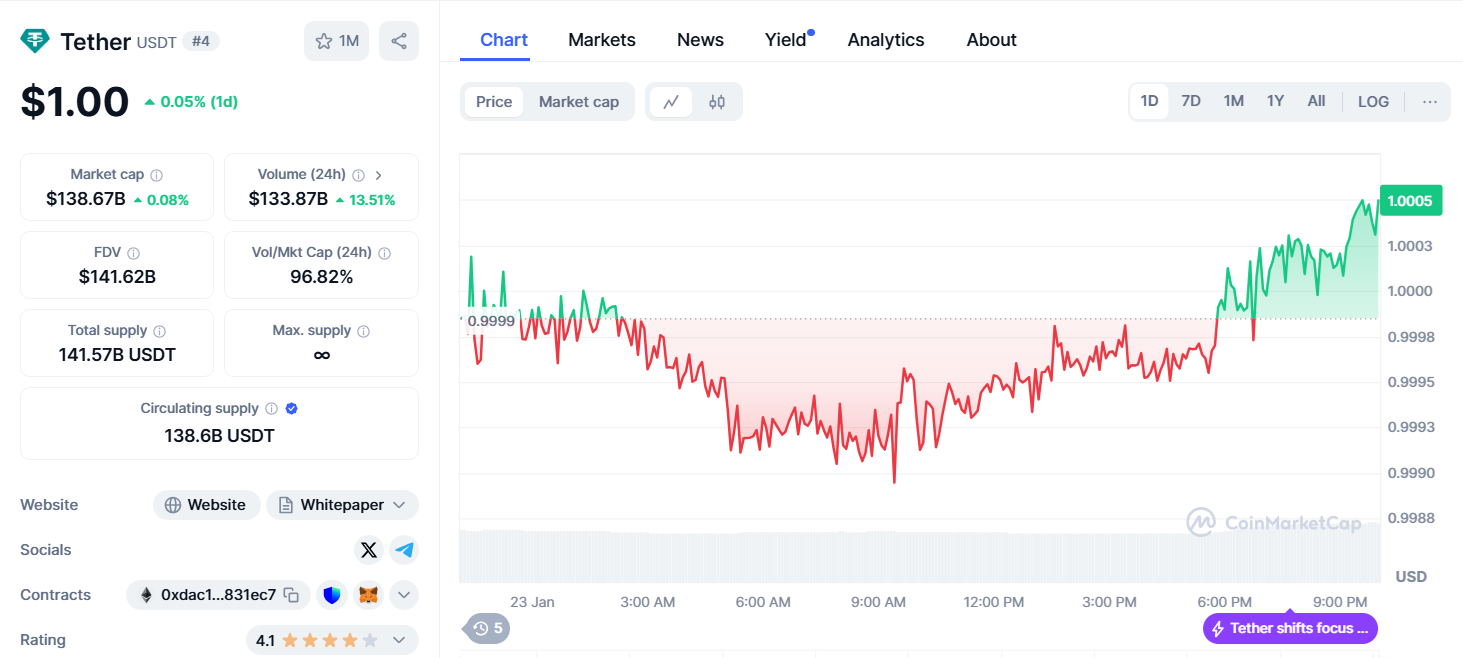Open Volume (24h) details arrow
This screenshot has width=1463, height=658.
click(x=379, y=175)
